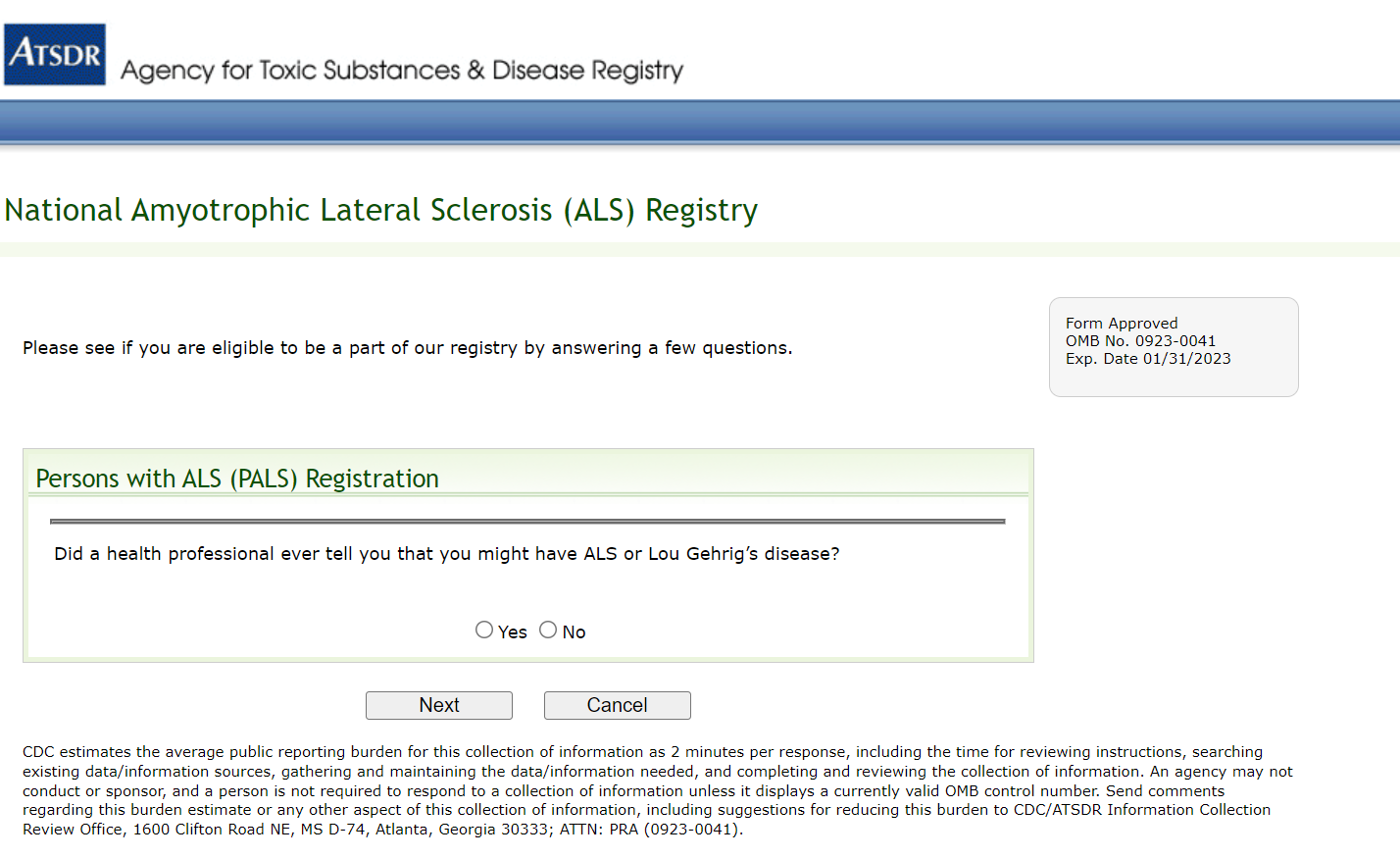Select the No radio button
The image size is (1400, 858).
[x=548, y=630]
